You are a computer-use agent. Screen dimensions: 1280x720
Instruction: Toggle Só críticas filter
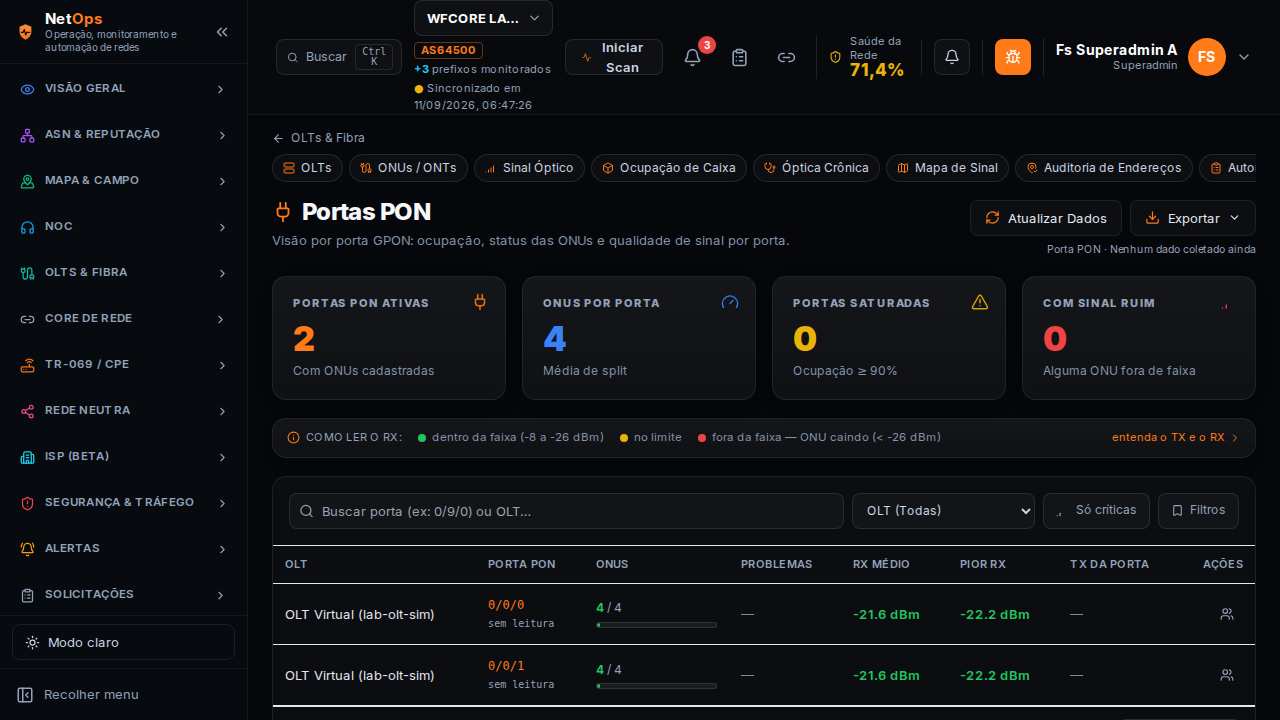(x=1096, y=510)
